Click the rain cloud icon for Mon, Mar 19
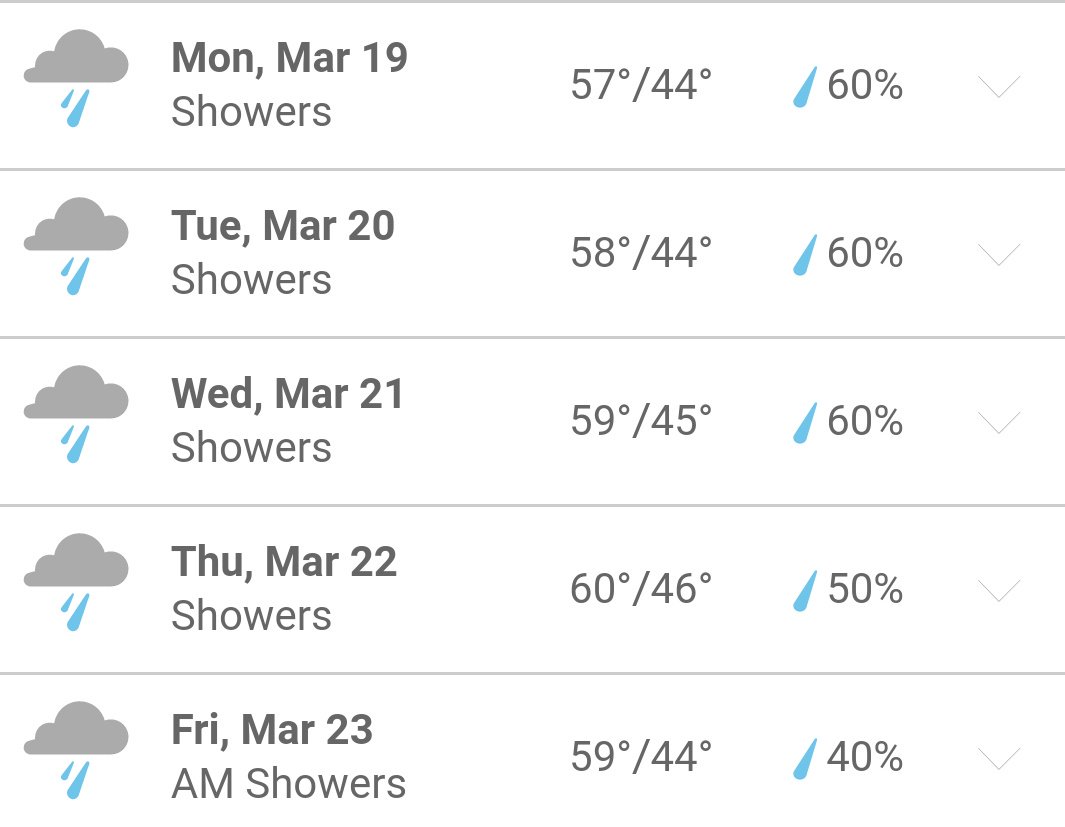 pyautogui.click(x=76, y=78)
